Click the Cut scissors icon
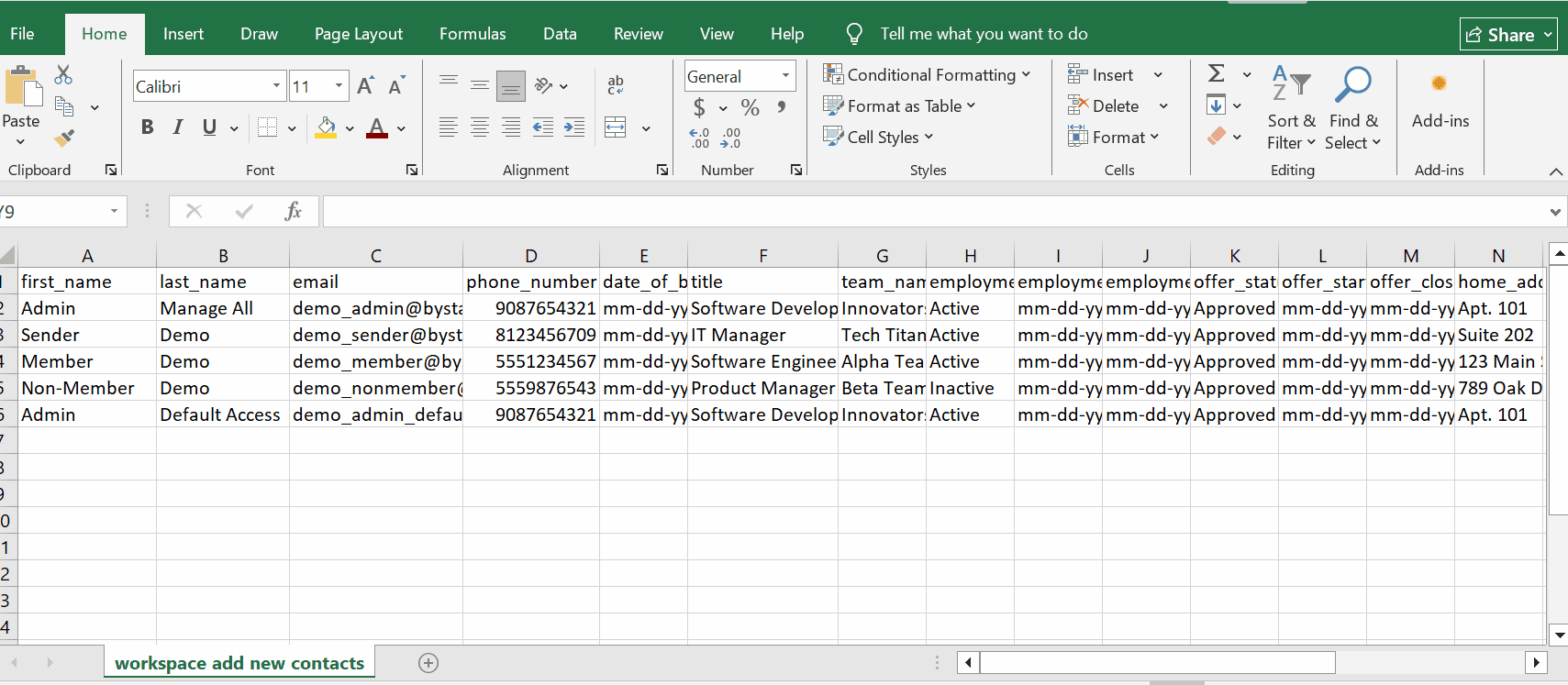 (63, 74)
